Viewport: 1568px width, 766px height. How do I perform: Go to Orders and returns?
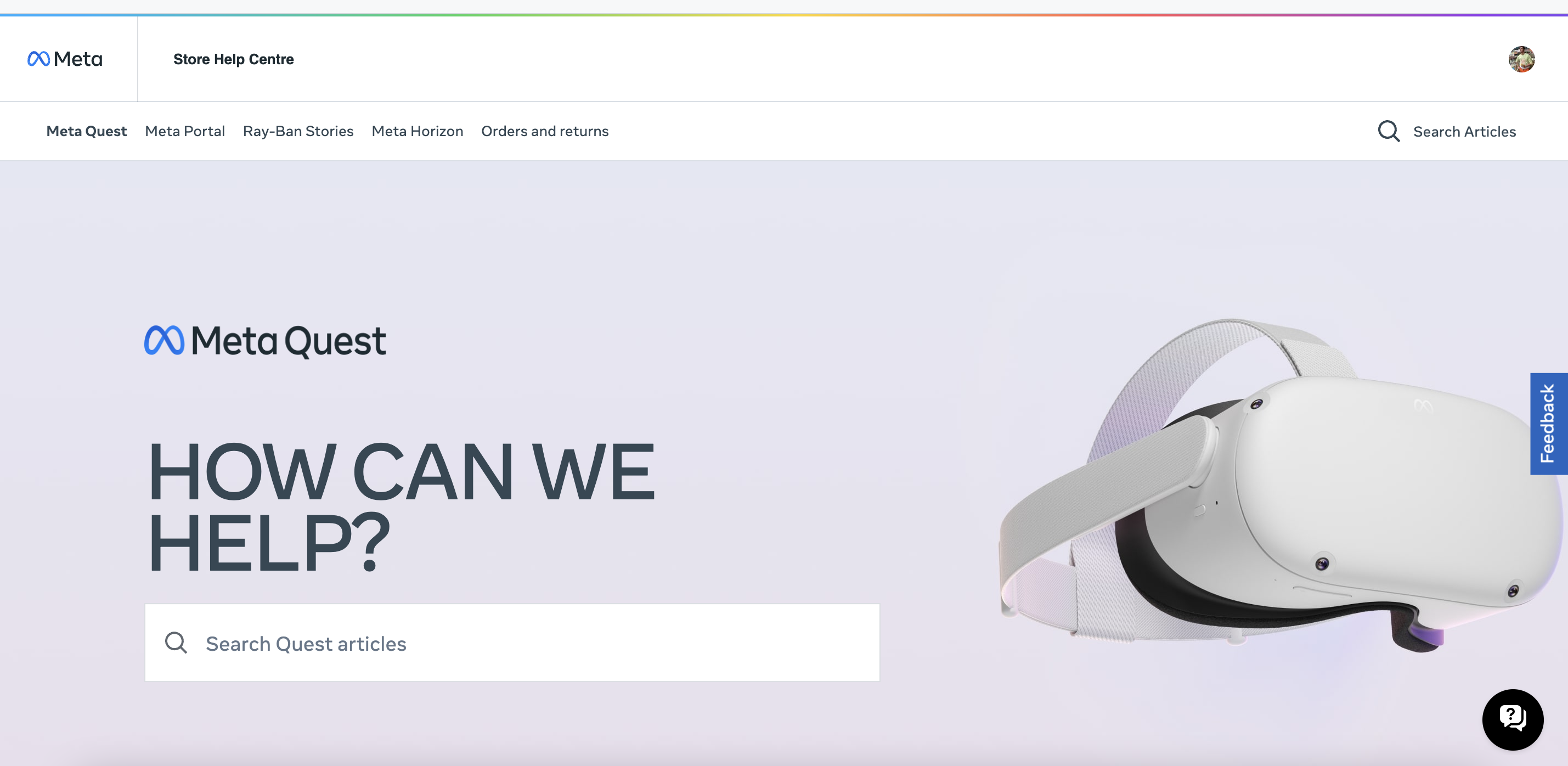545,131
